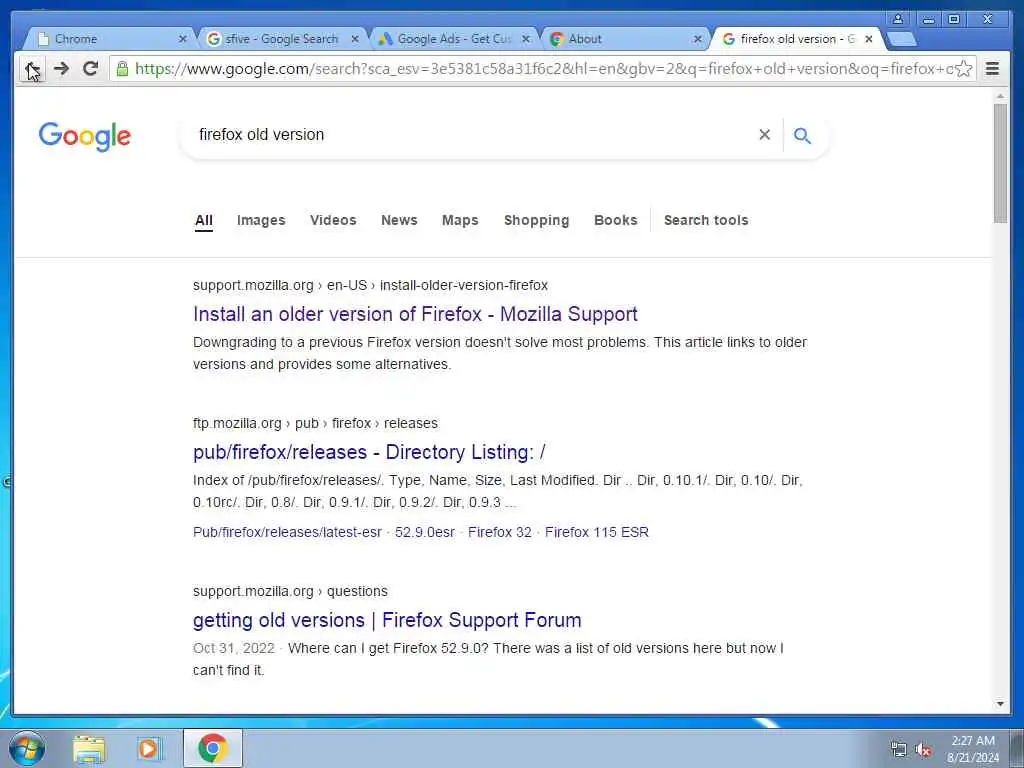Open the 'Firefox 115 ESR' sublink

[x=597, y=532]
